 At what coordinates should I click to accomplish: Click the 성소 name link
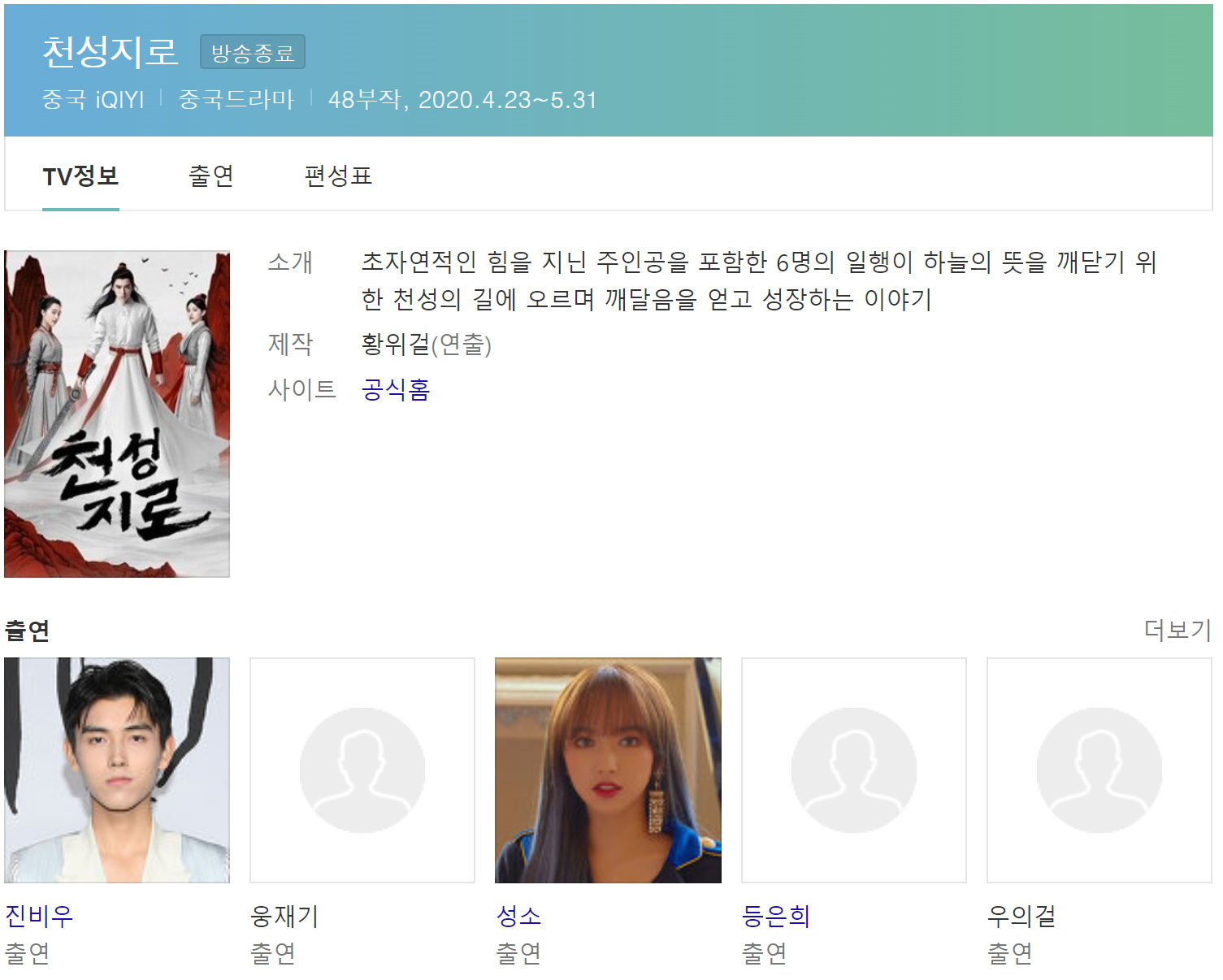[x=518, y=916]
